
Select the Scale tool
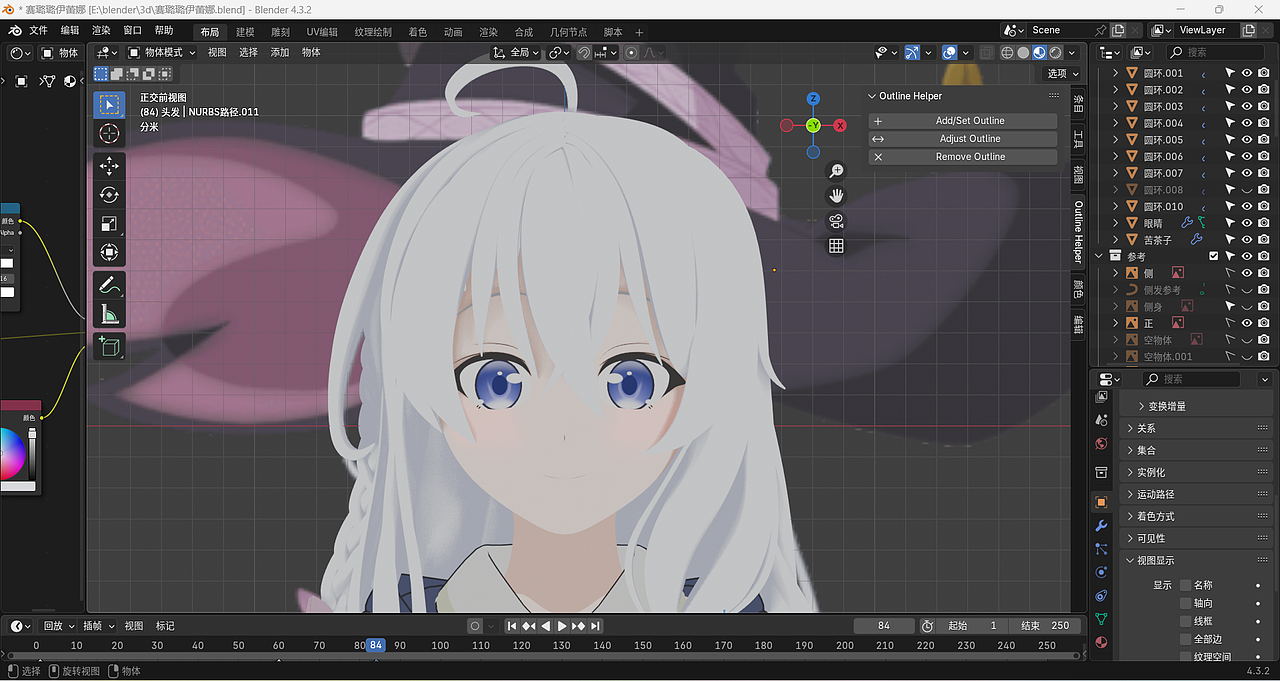(109, 224)
